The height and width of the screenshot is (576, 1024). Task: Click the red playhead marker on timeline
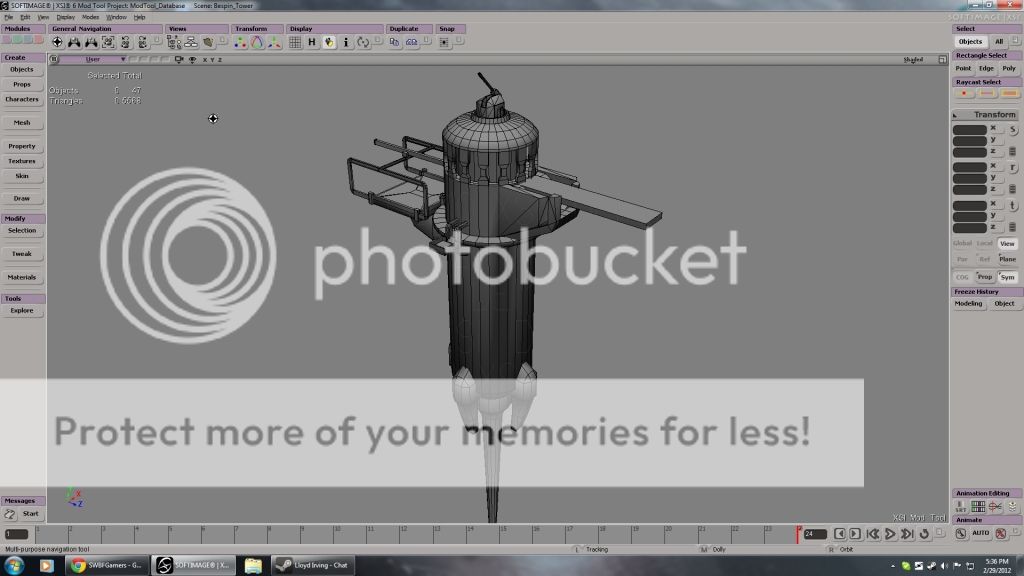[x=797, y=534]
